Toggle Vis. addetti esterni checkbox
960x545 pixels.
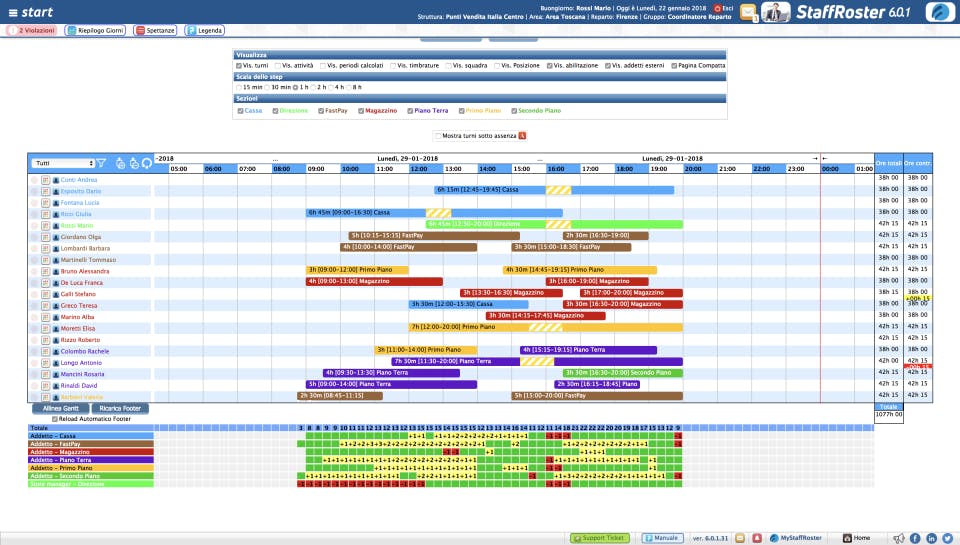coord(608,66)
